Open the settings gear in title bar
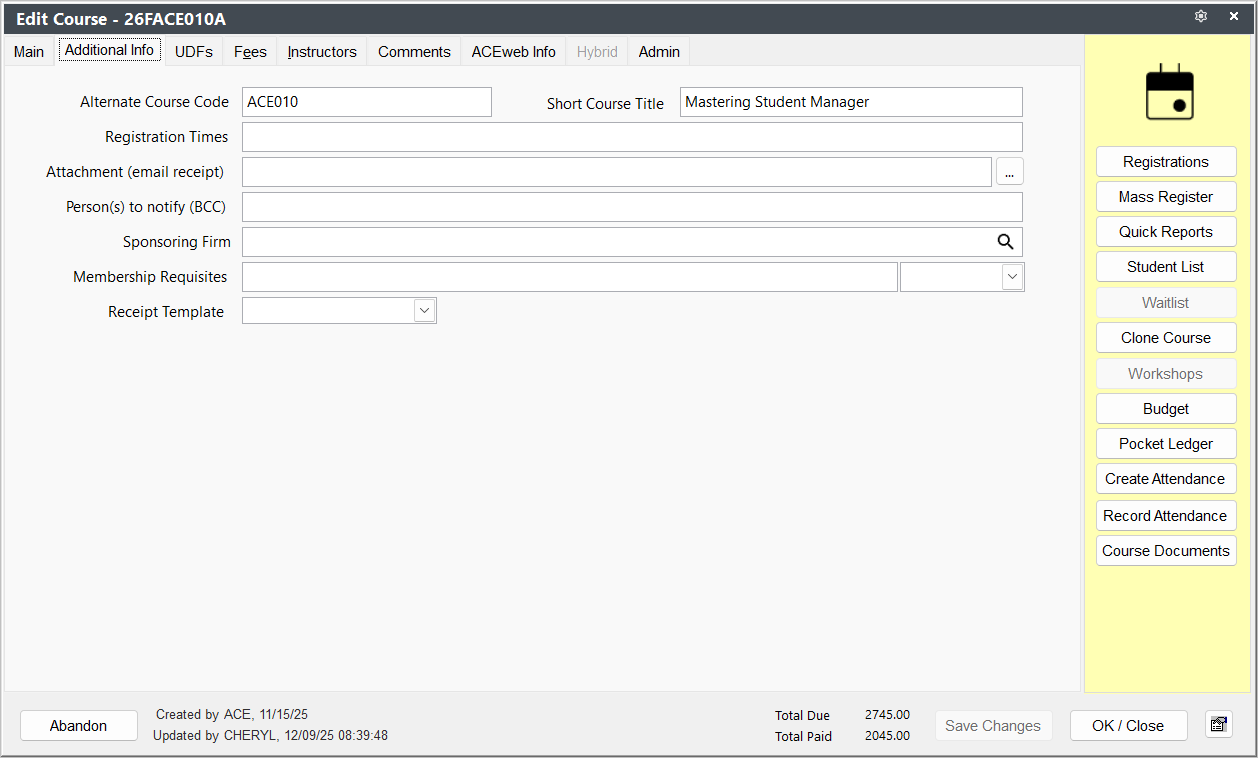The height and width of the screenshot is (758, 1258). click(1201, 17)
